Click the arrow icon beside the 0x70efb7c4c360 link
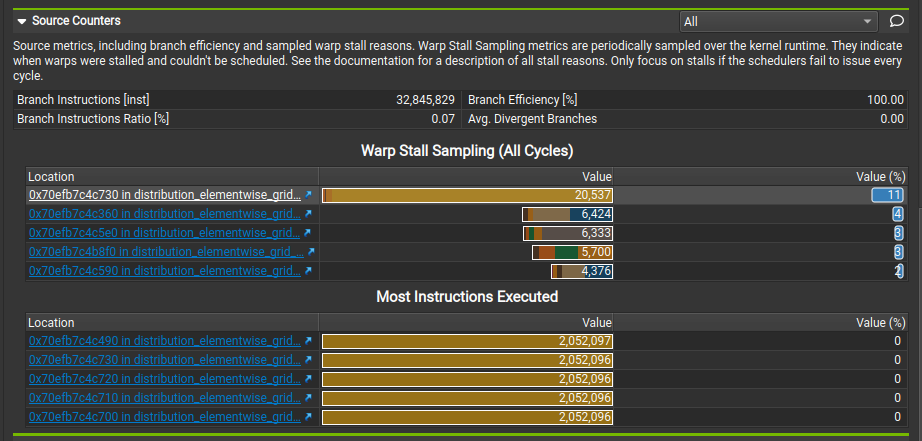This screenshot has width=922, height=441. point(308,214)
